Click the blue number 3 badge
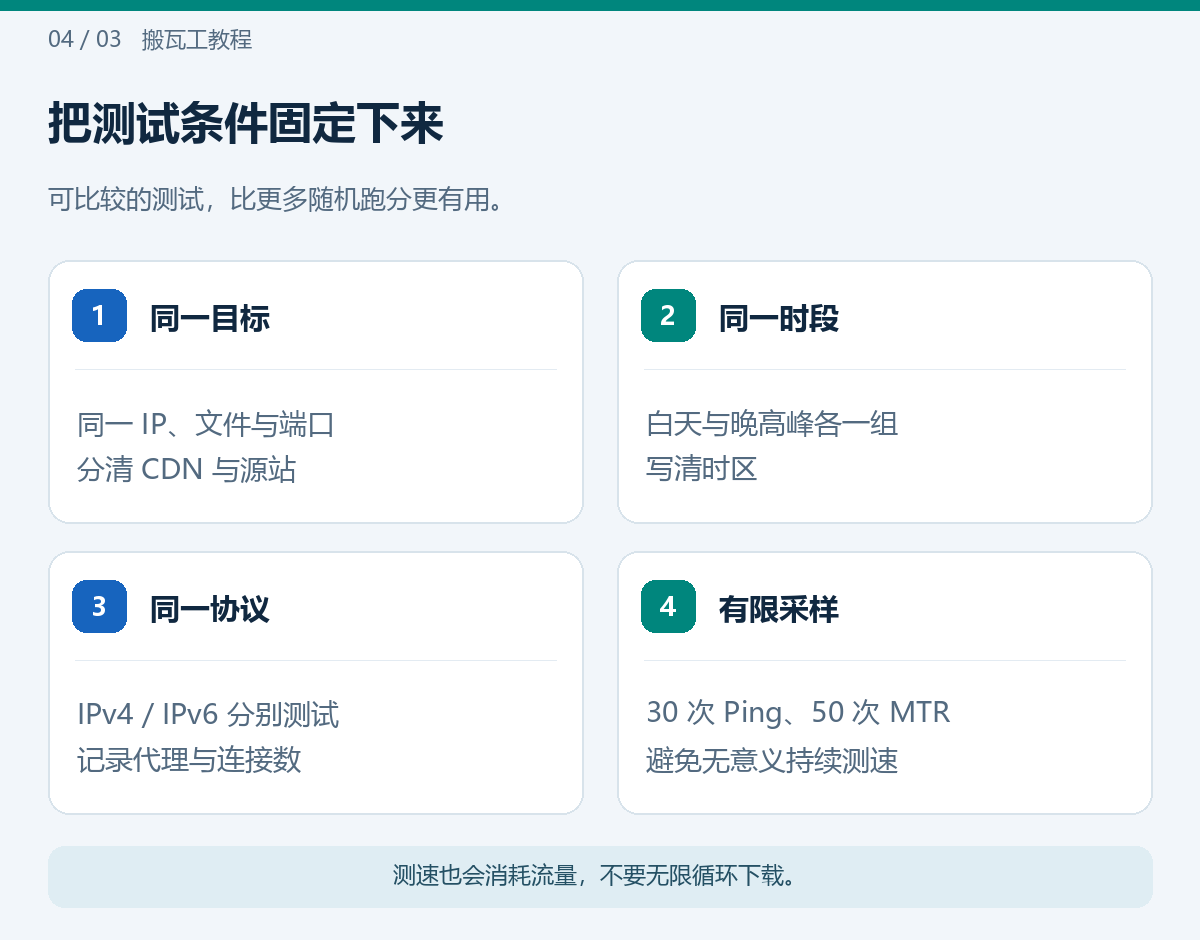Viewport: 1200px width, 940px height. 99,606
